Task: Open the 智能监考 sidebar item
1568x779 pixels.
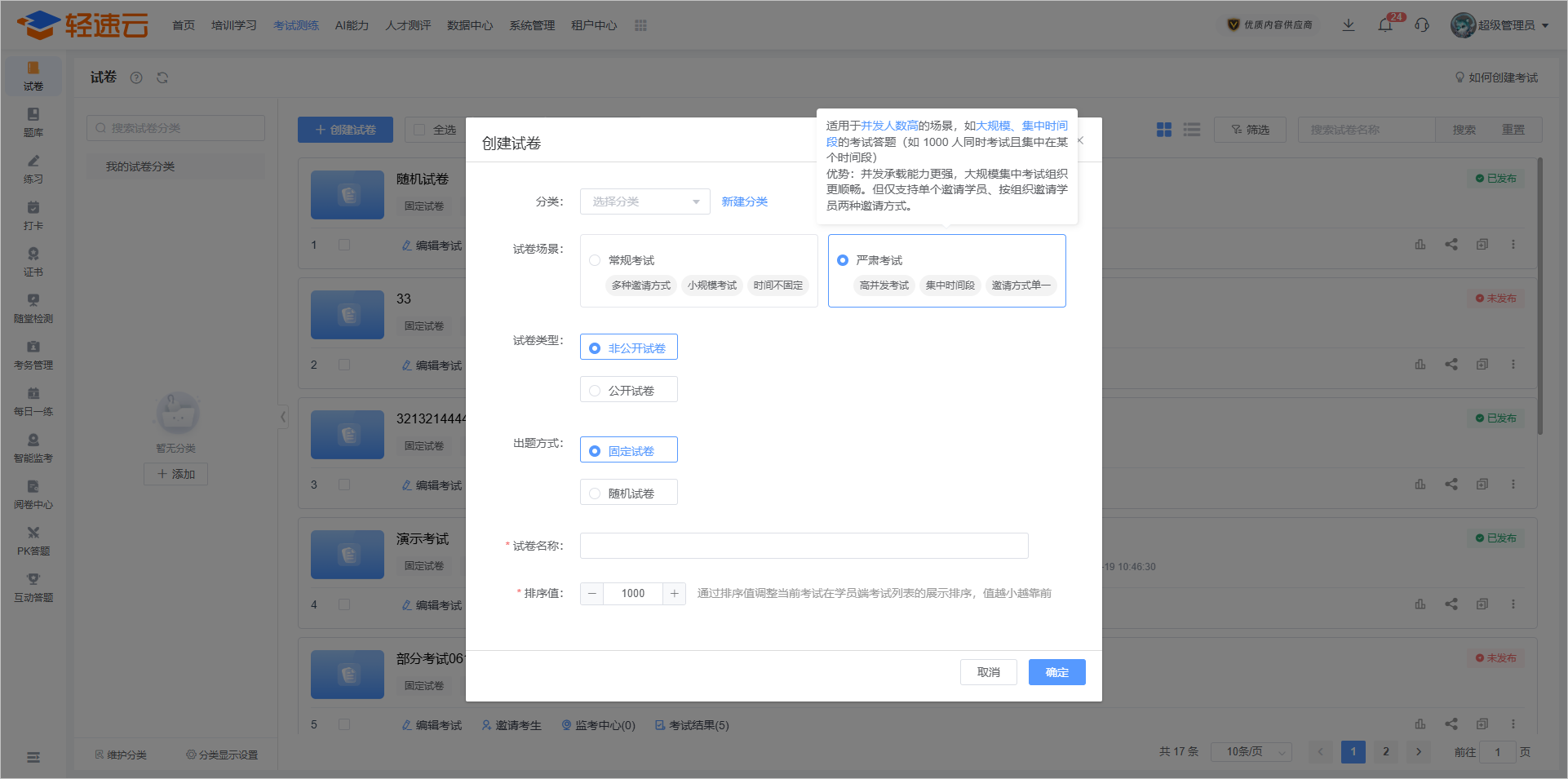Action: click(33, 447)
